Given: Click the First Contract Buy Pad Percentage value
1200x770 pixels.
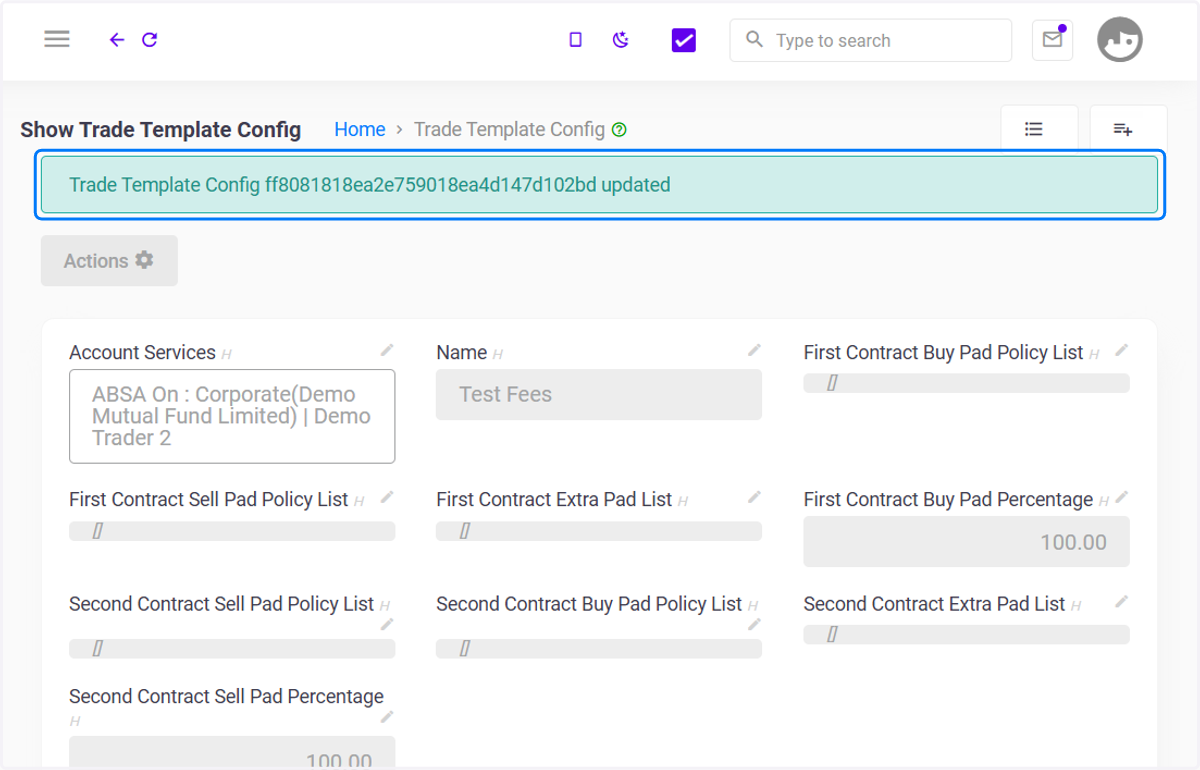Looking at the screenshot, I should pos(966,542).
